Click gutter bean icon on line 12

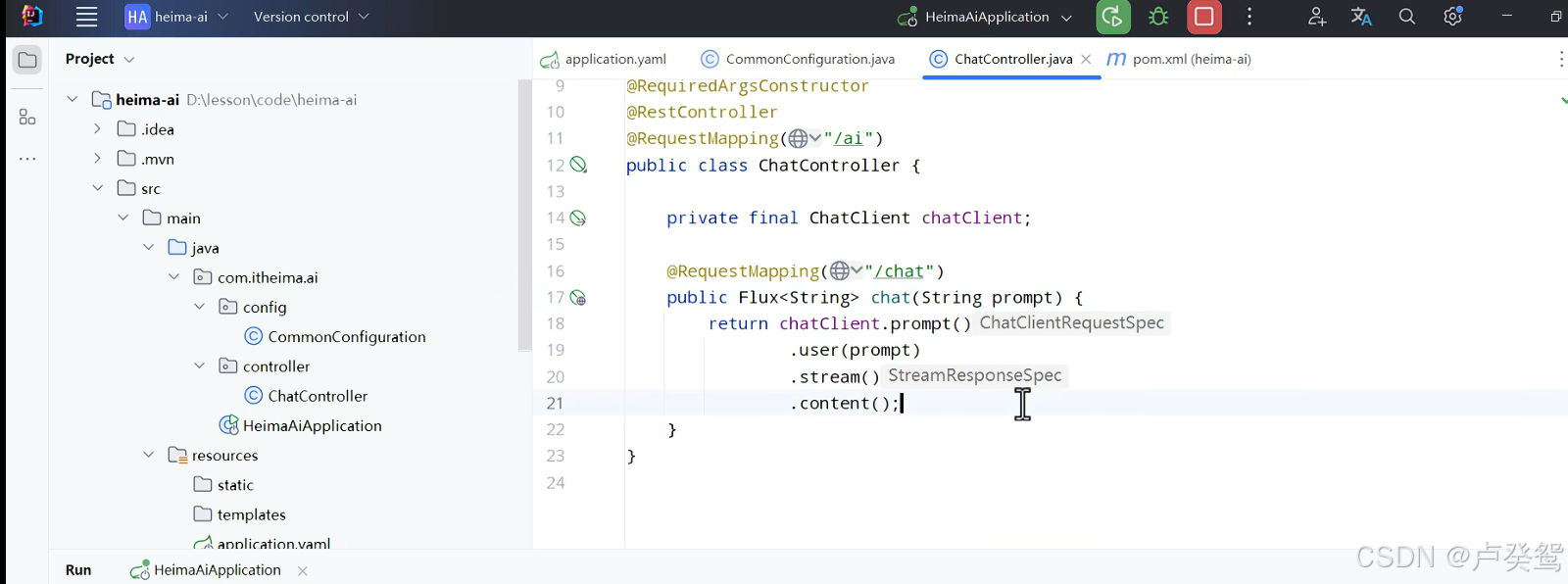(579, 165)
